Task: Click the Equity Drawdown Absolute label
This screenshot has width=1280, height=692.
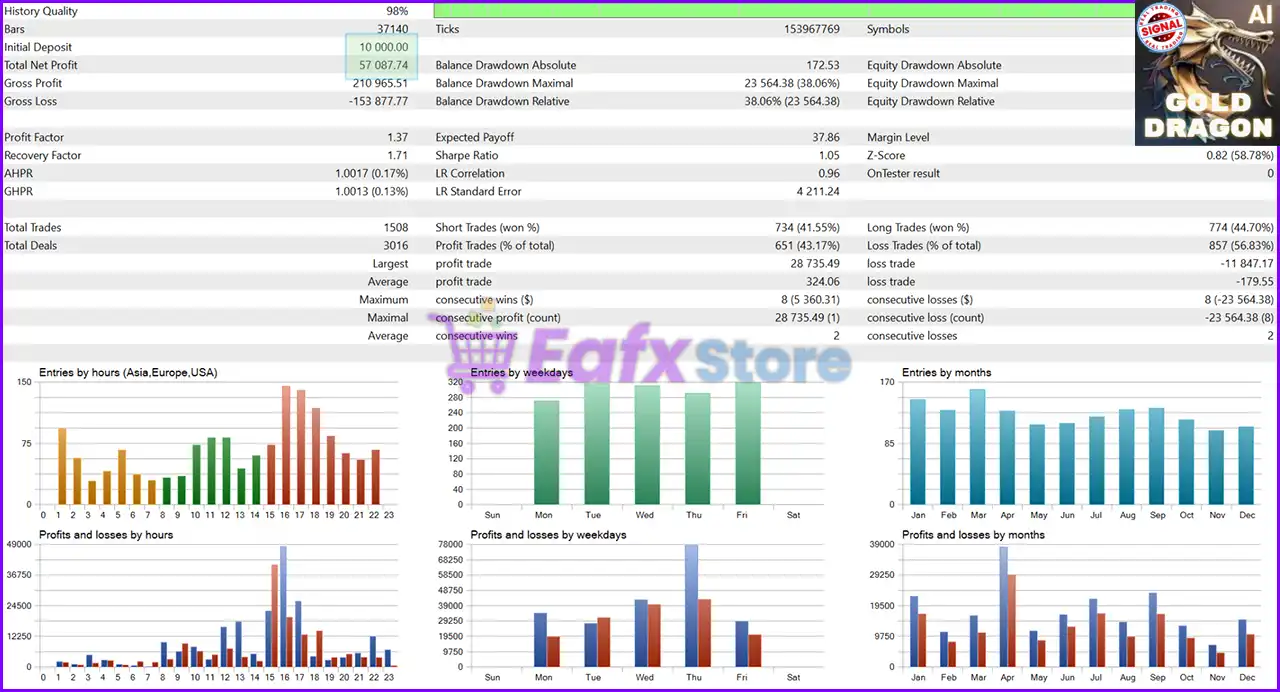Action: coord(934,65)
